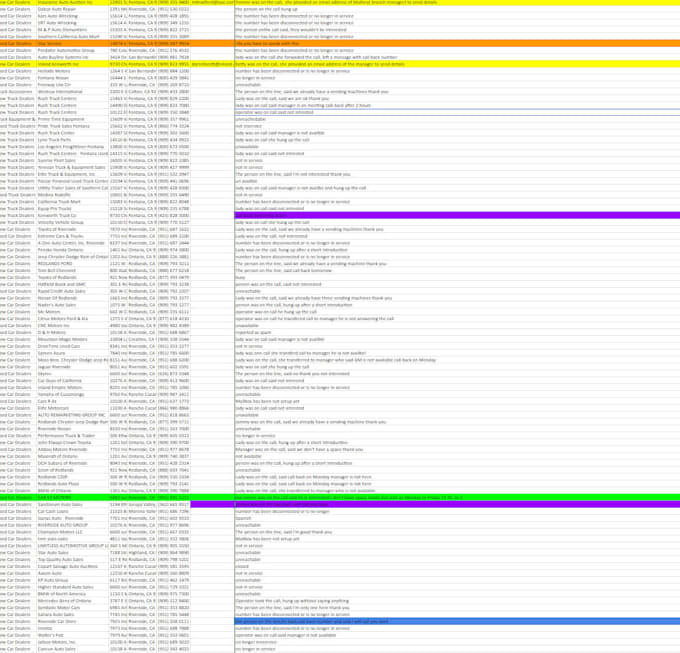680x653 pixels.
Task: Select the Predator Automotive Group cell
Action: pyautogui.click(x=72, y=50)
